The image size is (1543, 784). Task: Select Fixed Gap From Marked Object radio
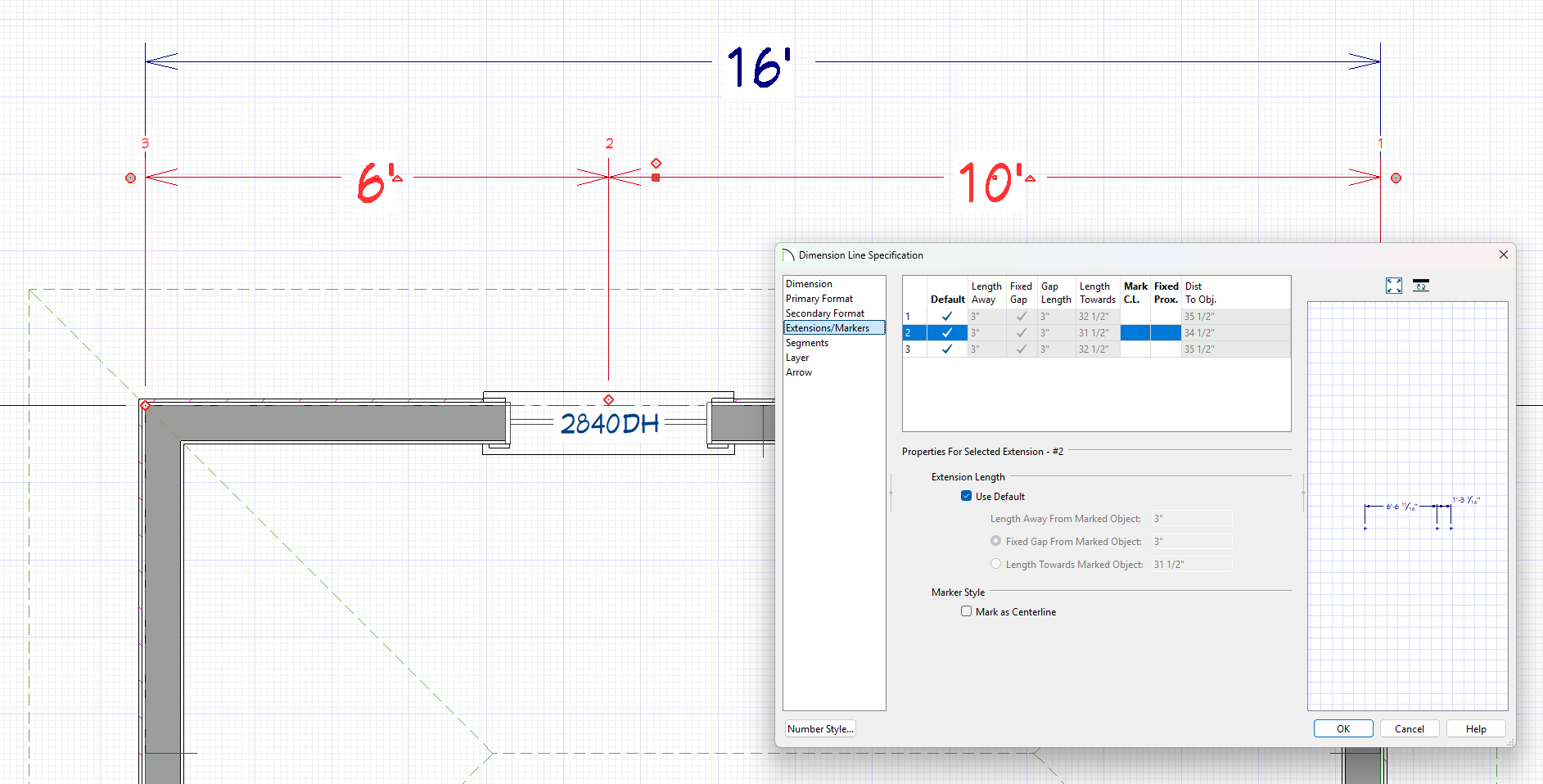tap(996, 541)
